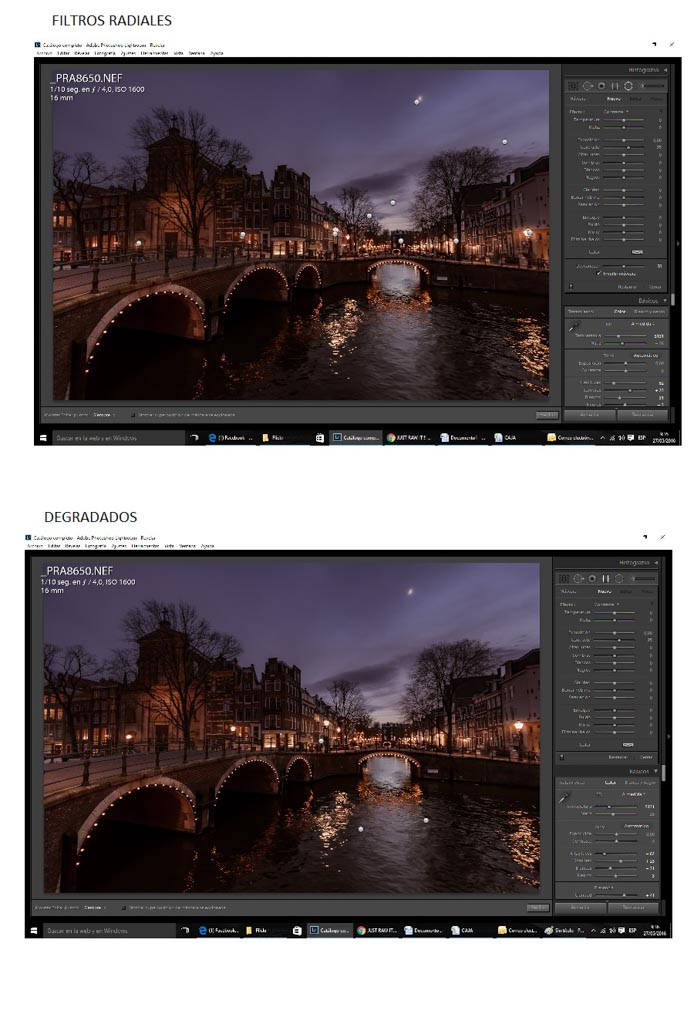
Task: Click Color swatch in FILTROS RADIALES filter panel
Action: pyautogui.click(x=637, y=251)
